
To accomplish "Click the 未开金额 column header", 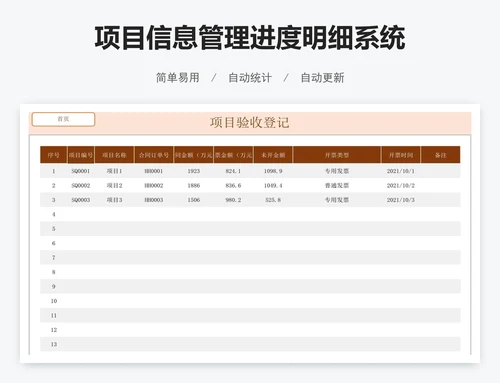I will [x=273, y=155].
